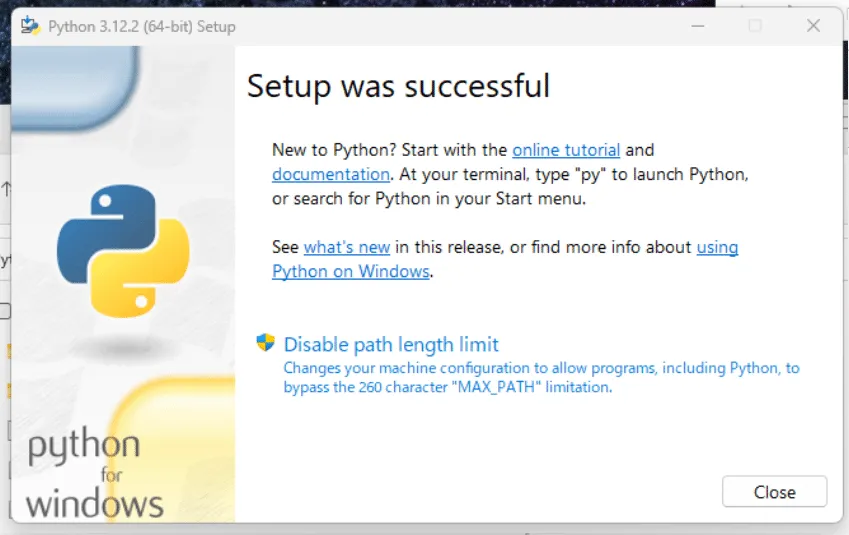The height and width of the screenshot is (535, 849).
Task: Click the grayed-out maximize window icon
Action: coord(755,25)
